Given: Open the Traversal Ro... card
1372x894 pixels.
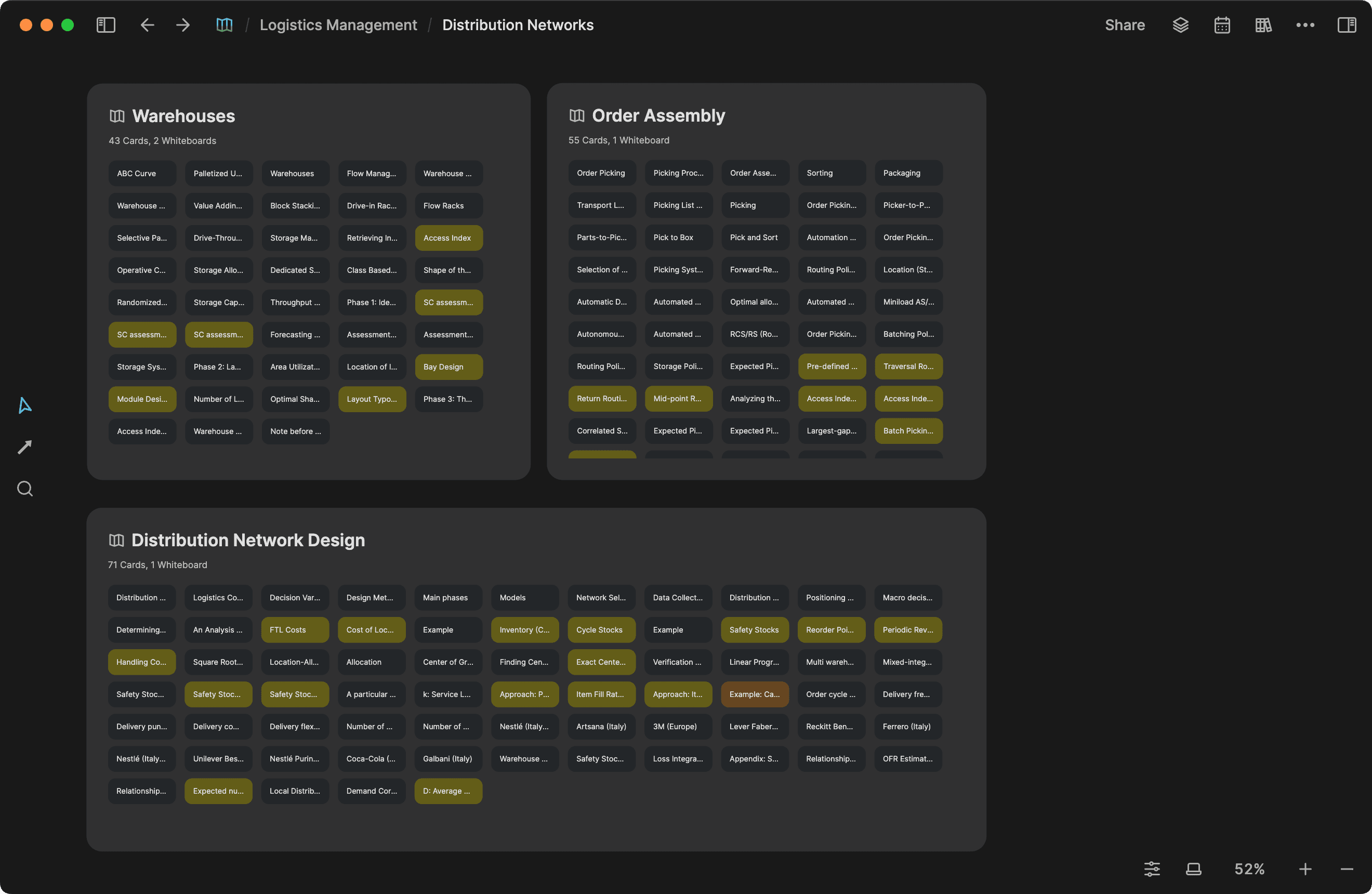Looking at the screenshot, I should point(908,366).
